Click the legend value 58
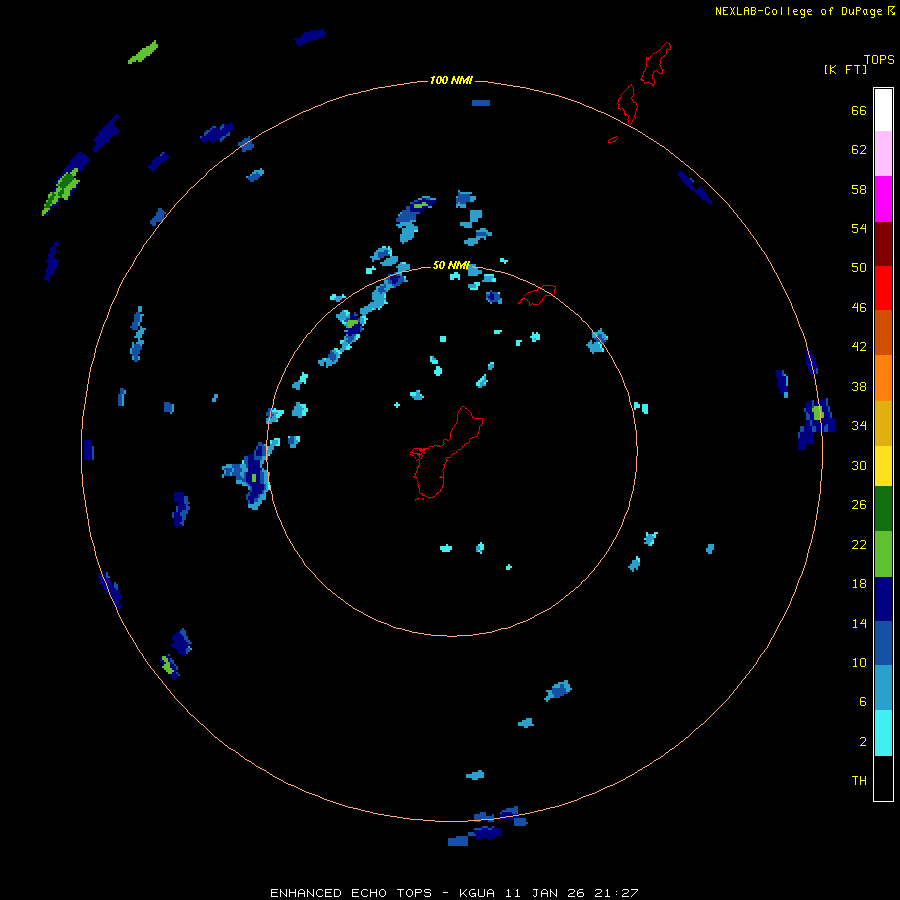 859,189
